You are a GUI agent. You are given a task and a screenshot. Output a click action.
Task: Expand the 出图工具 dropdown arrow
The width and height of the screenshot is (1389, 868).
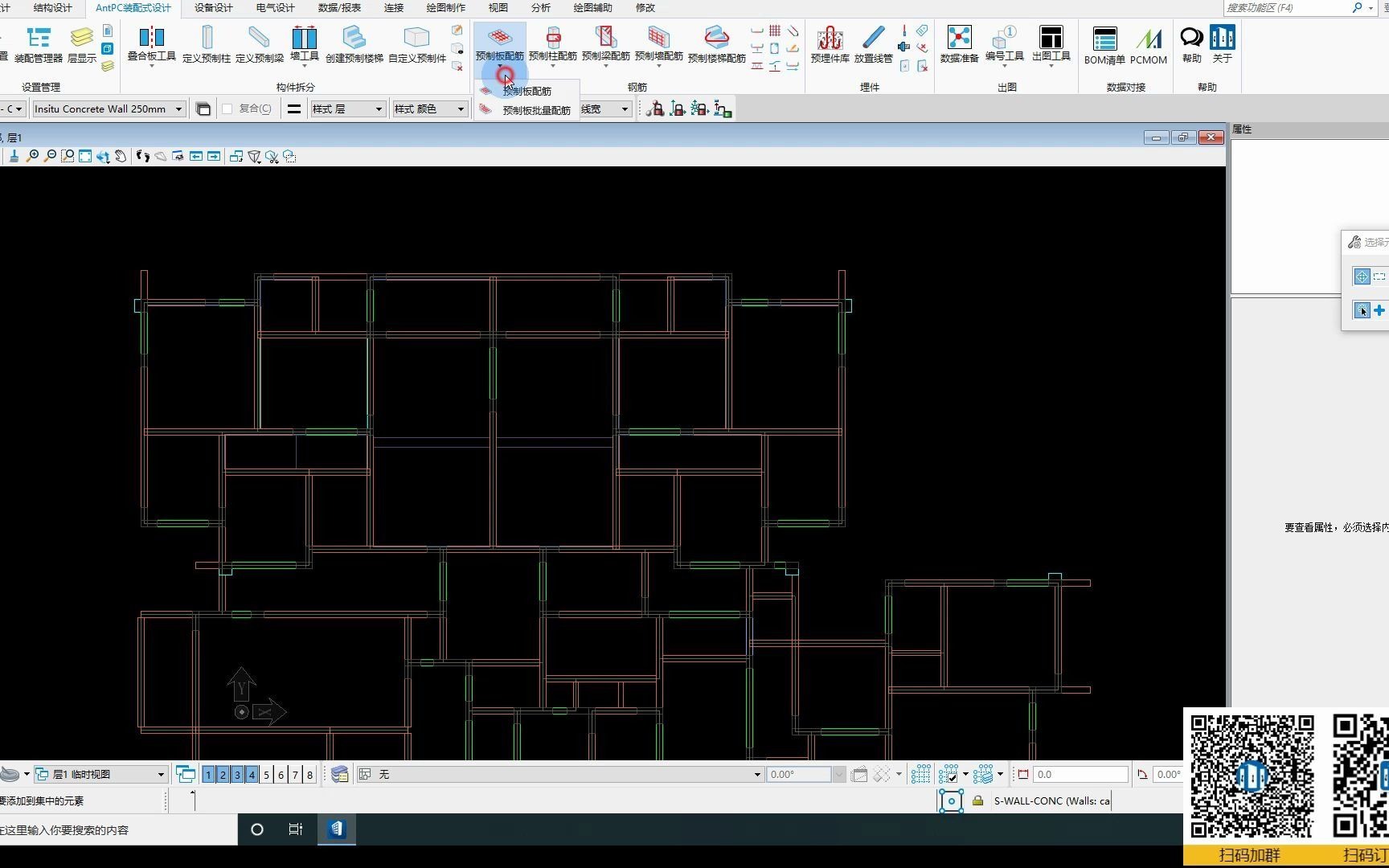coord(1051,66)
